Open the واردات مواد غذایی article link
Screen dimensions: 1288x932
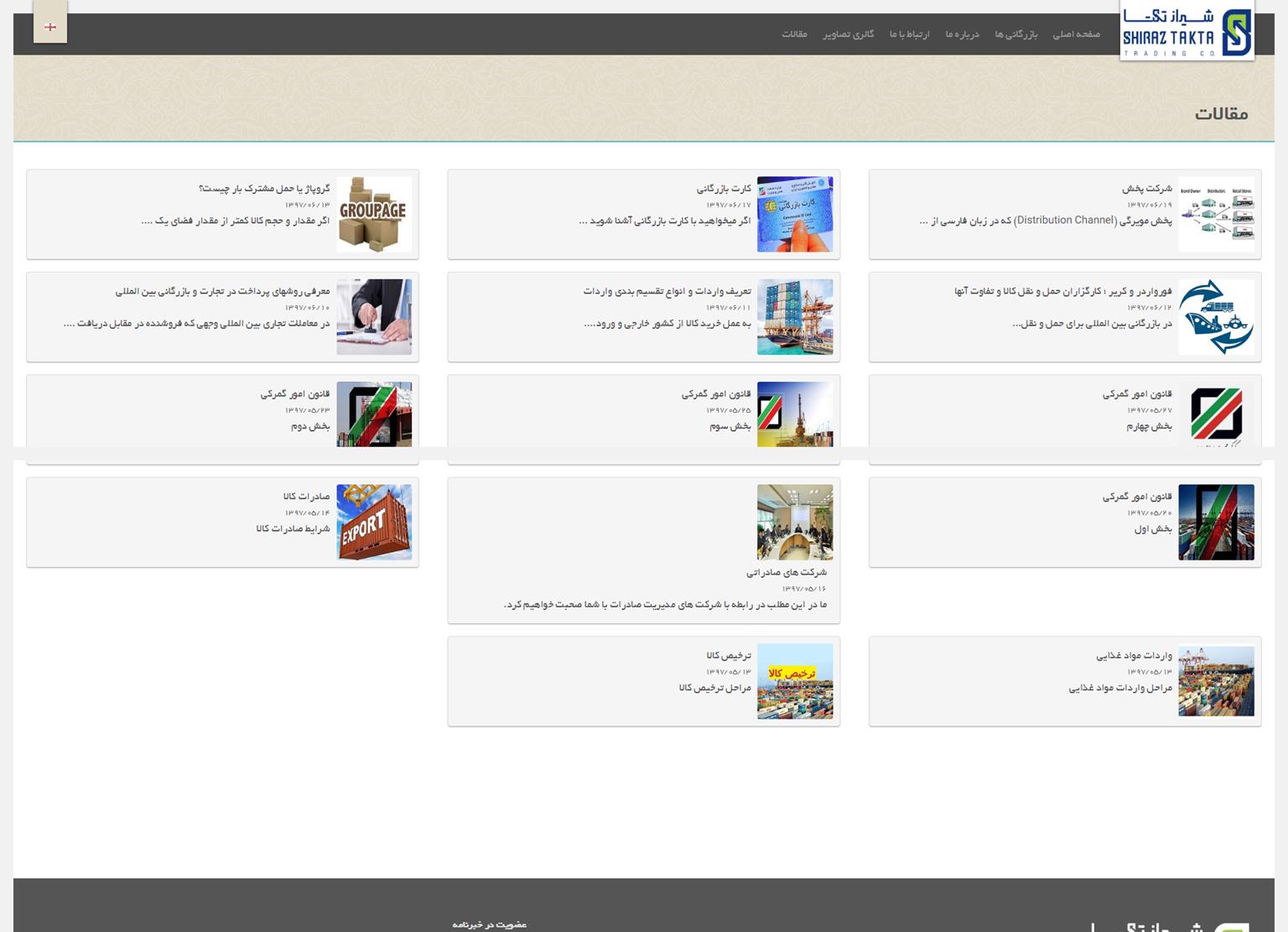click(x=1134, y=656)
